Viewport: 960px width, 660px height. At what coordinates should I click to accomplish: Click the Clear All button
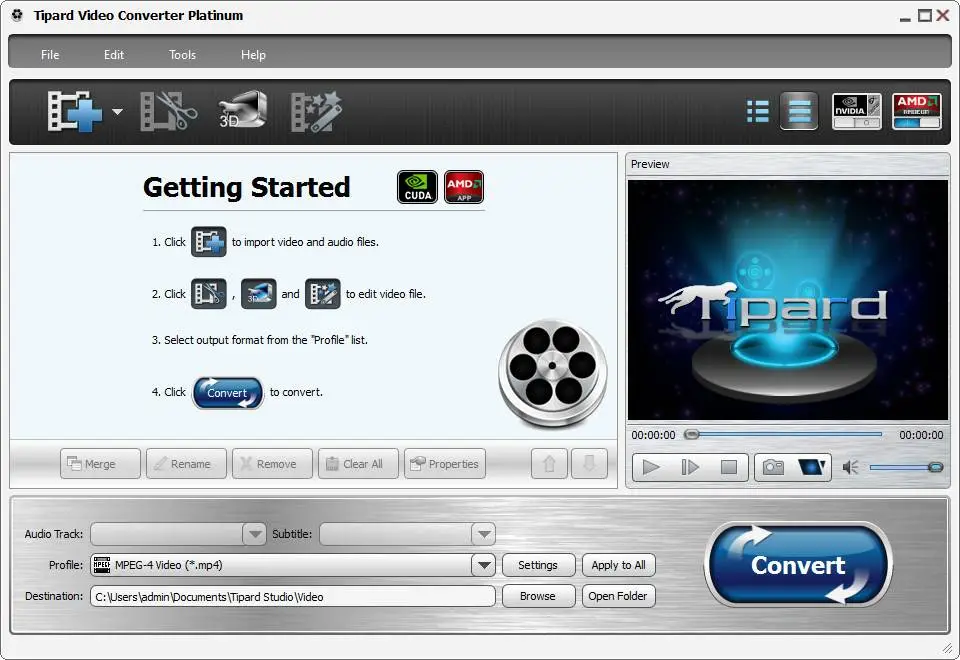pos(358,463)
